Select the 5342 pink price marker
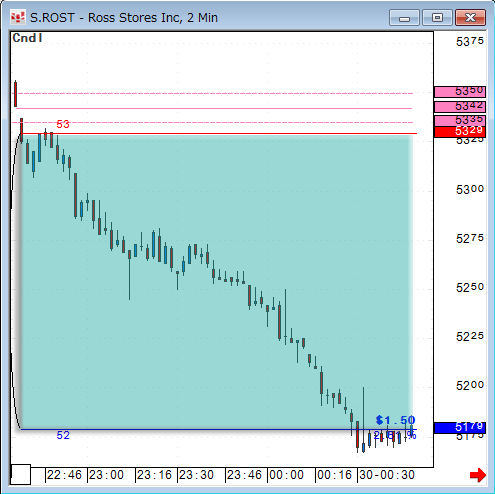495x494 pixels. 460,107
